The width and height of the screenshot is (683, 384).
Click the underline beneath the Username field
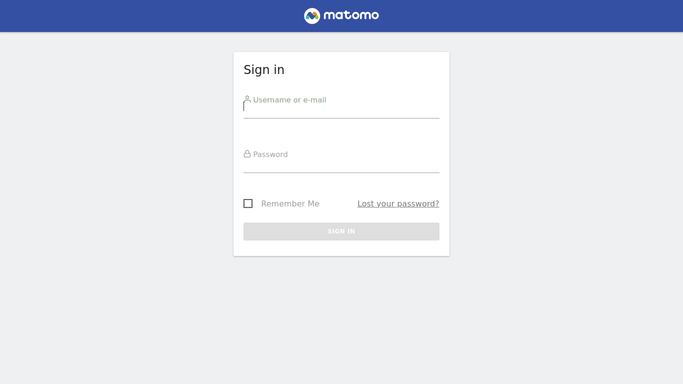coord(341,118)
